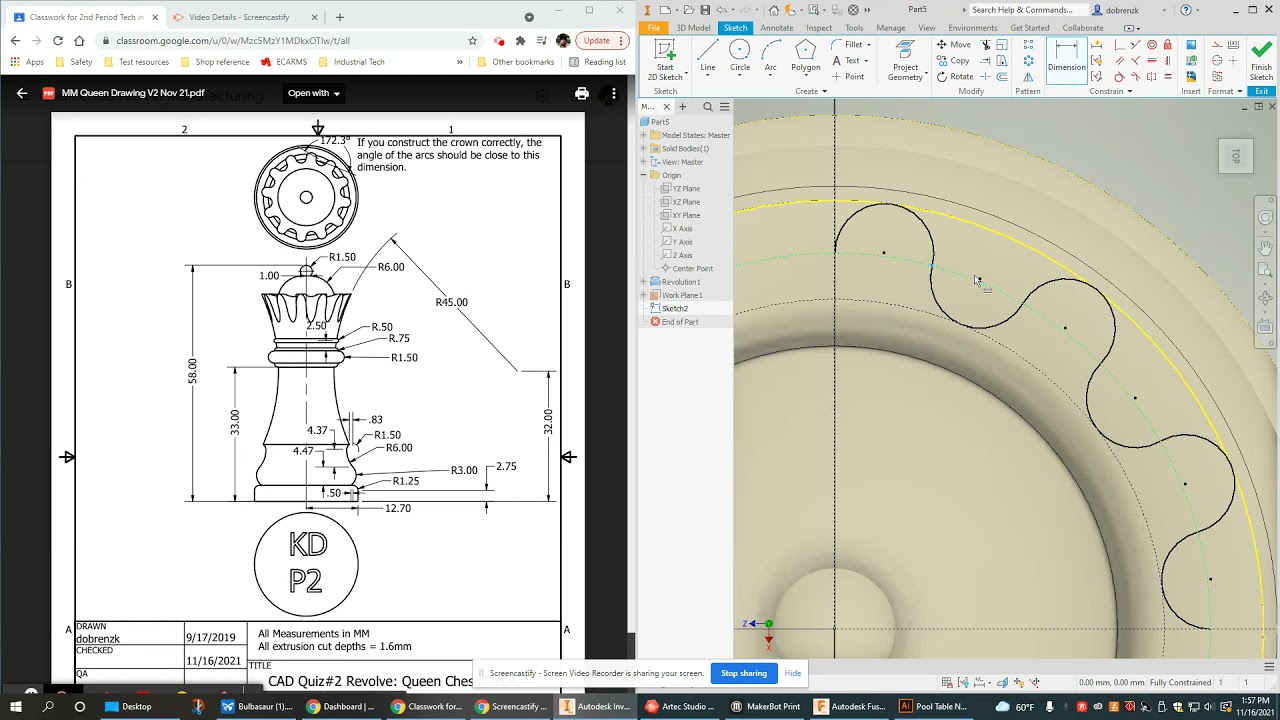Open the 'Open with' dropdown
The width and height of the screenshot is (1280, 720).
[x=314, y=93]
